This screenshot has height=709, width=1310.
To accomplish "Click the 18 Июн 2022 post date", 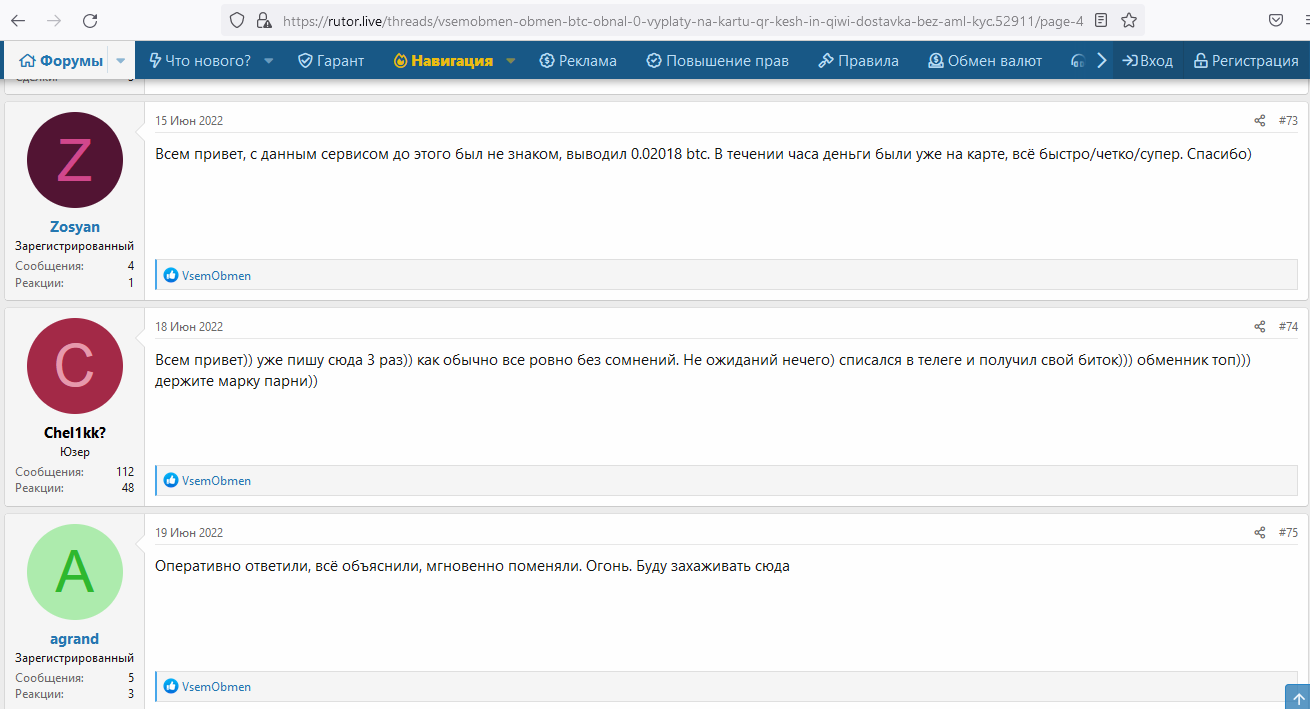I will coord(189,327).
